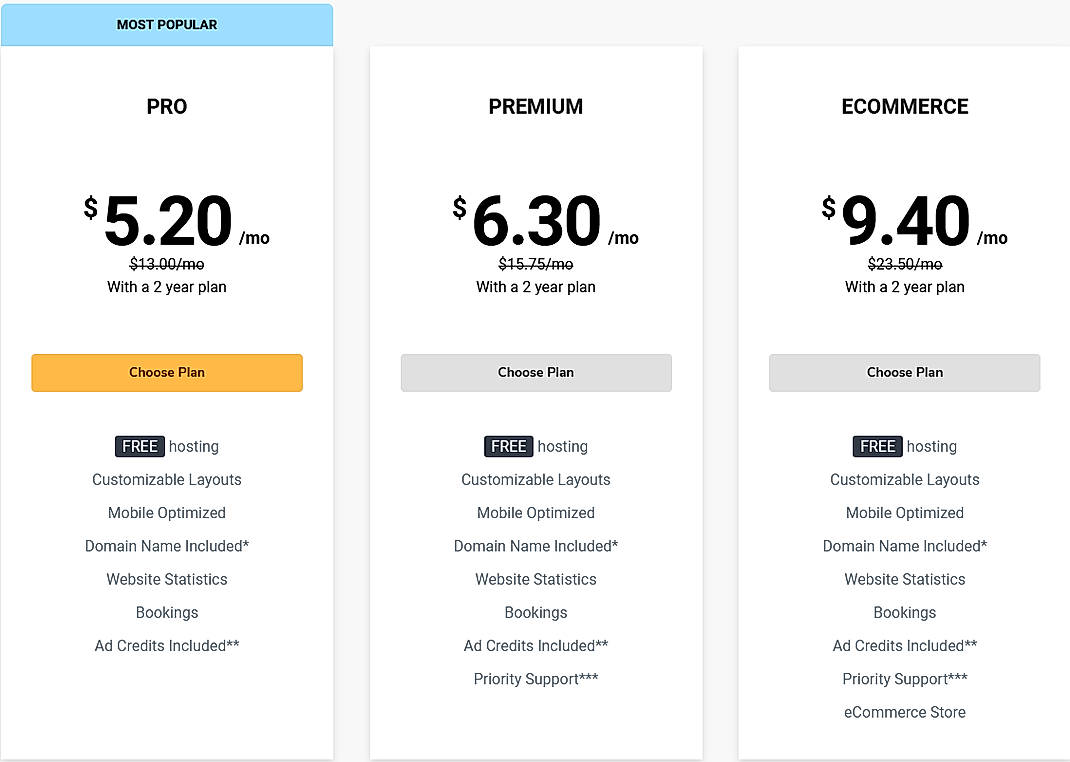This screenshot has width=1070, height=762.
Task: Click Priority Support in the eCommerce column
Action: click(x=904, y=678)
